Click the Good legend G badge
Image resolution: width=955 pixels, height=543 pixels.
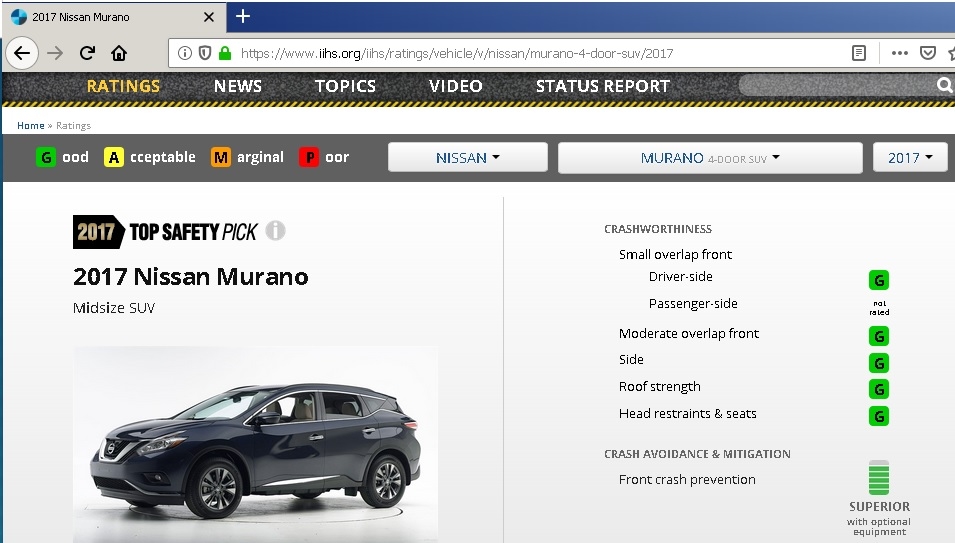pyautogui.click(x=46, y=157)
